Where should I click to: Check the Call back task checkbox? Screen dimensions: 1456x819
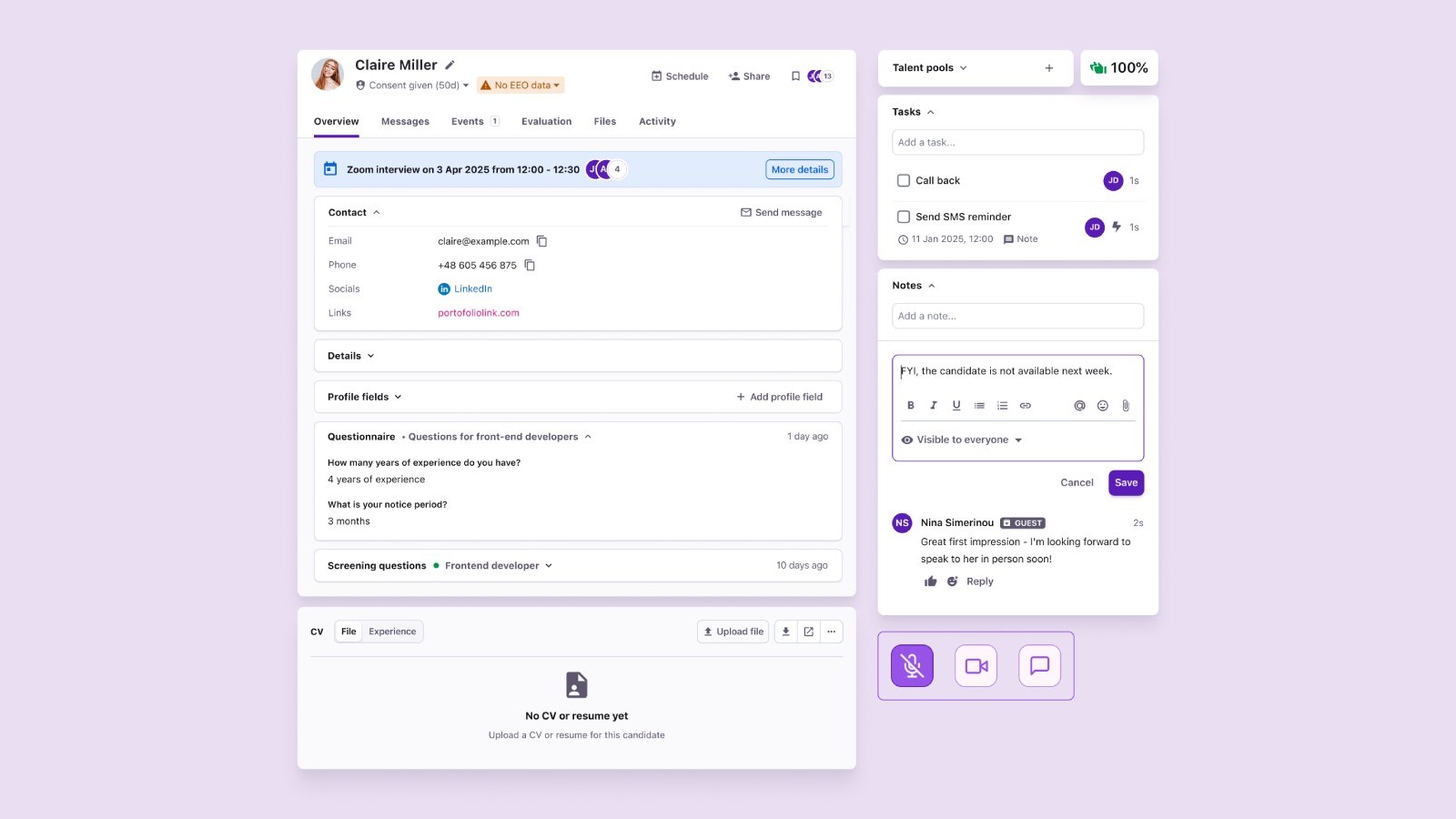[x=904, y=181]
